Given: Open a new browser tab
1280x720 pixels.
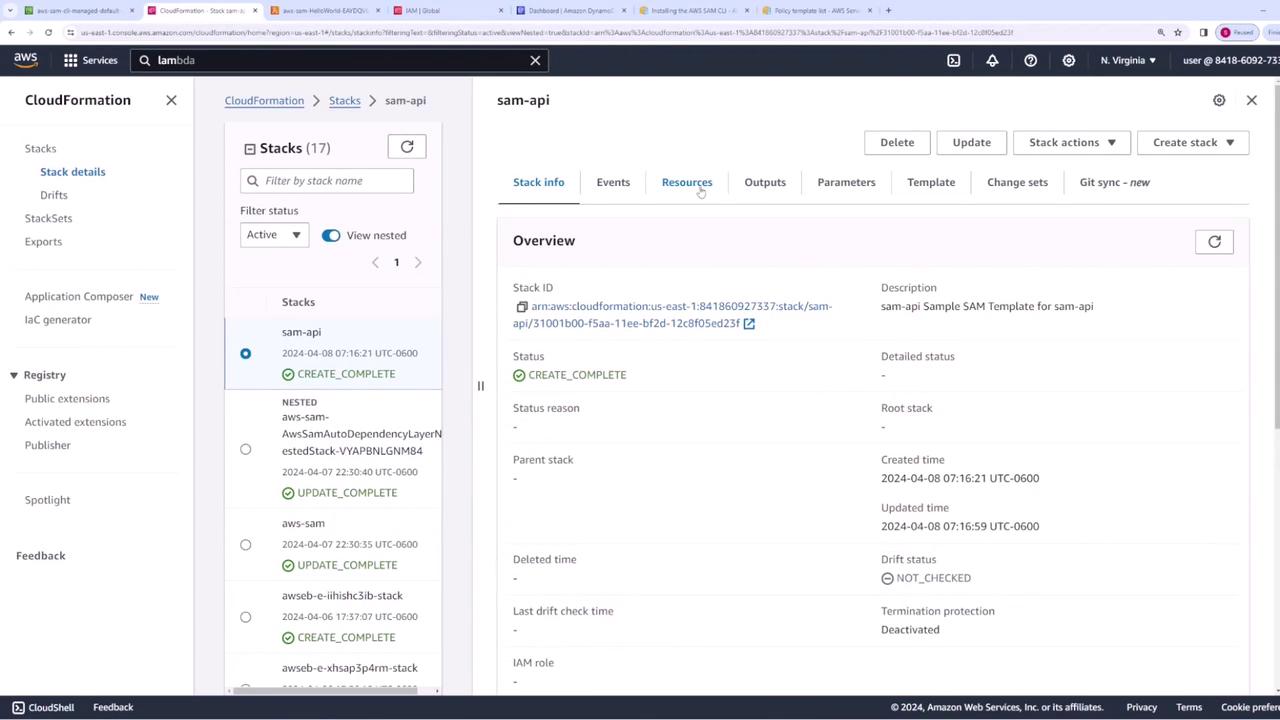Looking at the screenshot, I should [x=888, y=11].
